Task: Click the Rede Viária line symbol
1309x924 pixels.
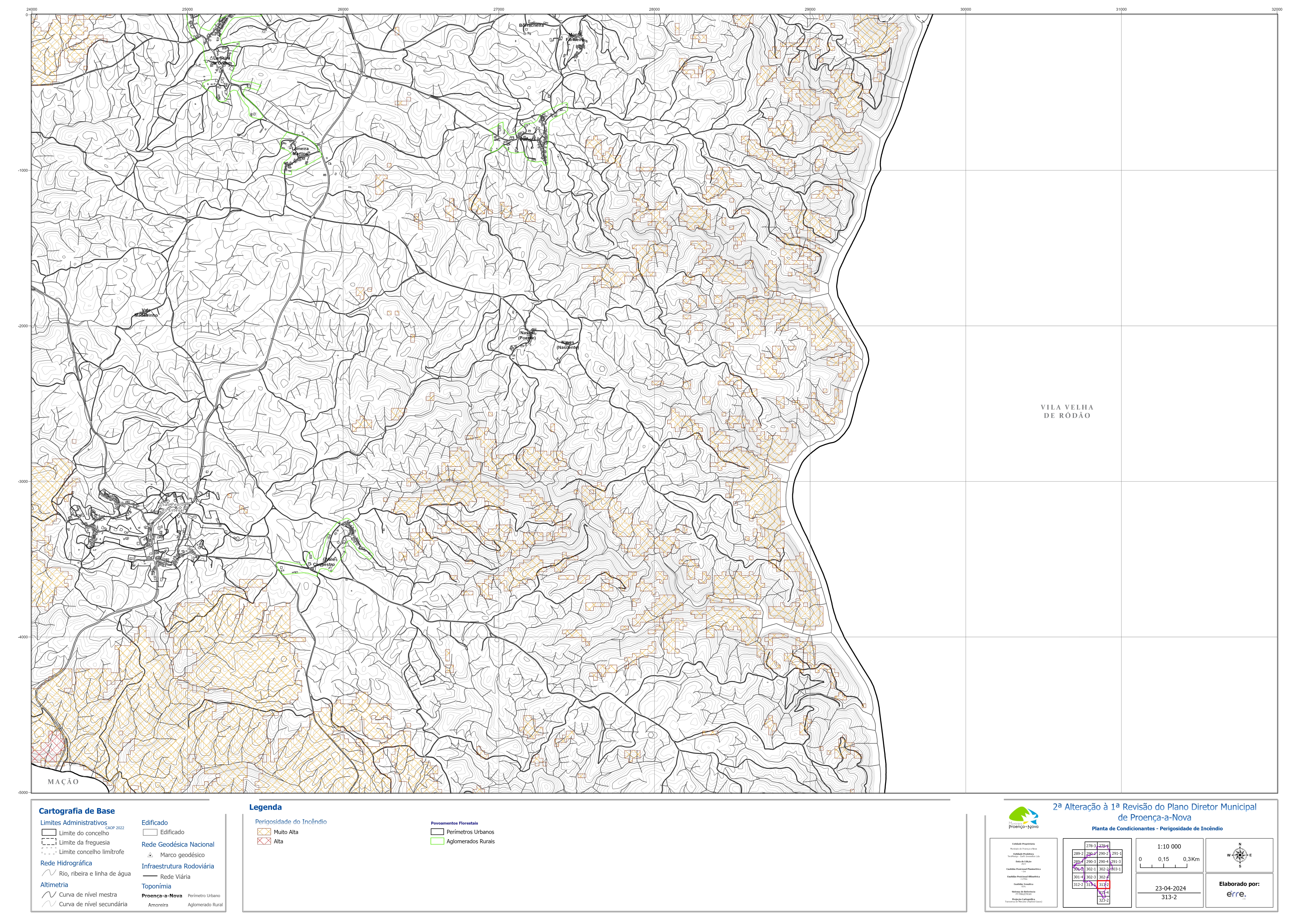Action: 150,877
